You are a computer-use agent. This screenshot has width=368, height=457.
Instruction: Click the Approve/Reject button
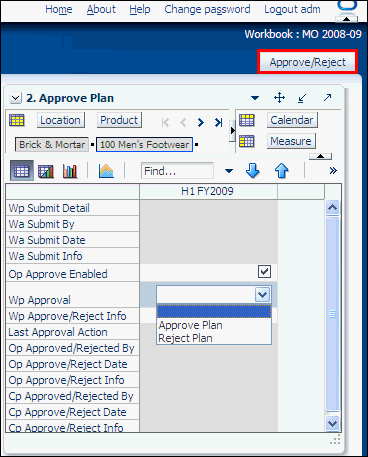click(x=307, y=62)
